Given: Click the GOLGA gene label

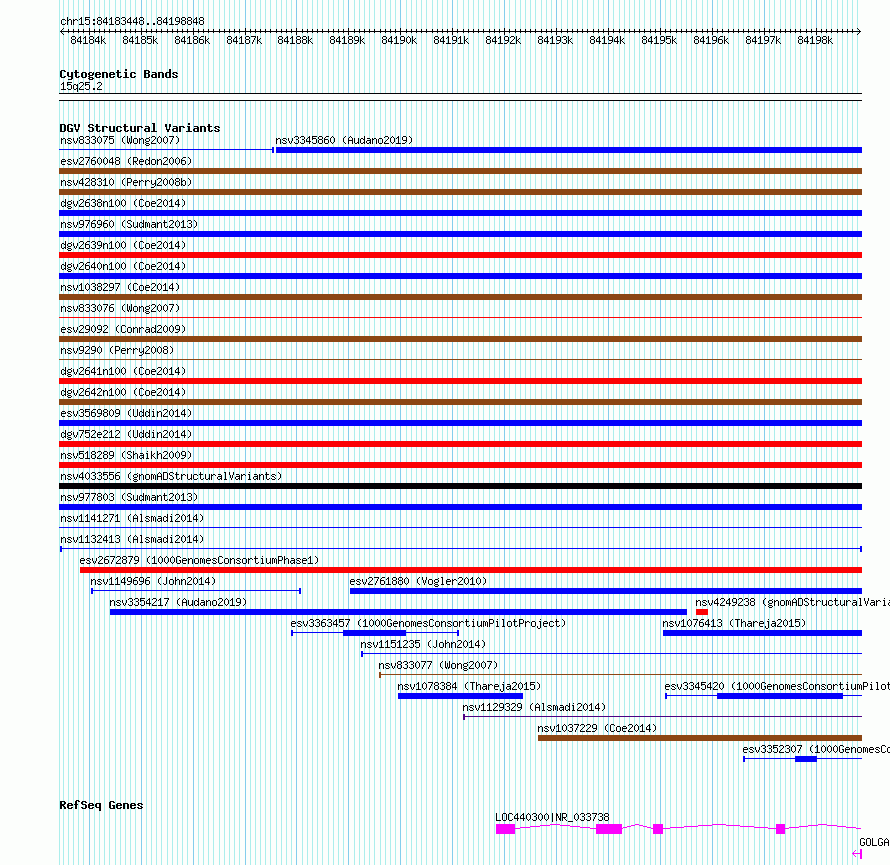Looking at the screenshot, I should click(x=874, y=842).
